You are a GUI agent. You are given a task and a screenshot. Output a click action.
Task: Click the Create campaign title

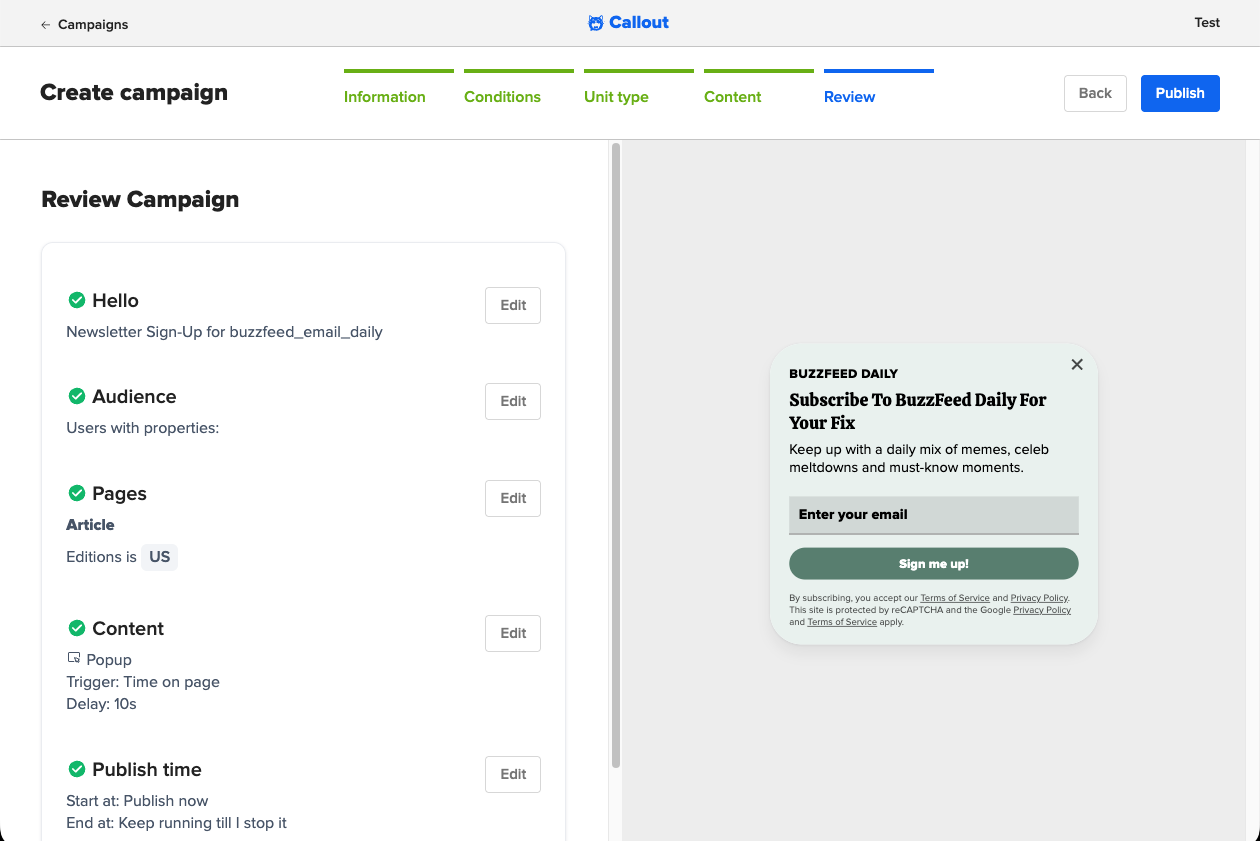point(134,92)
